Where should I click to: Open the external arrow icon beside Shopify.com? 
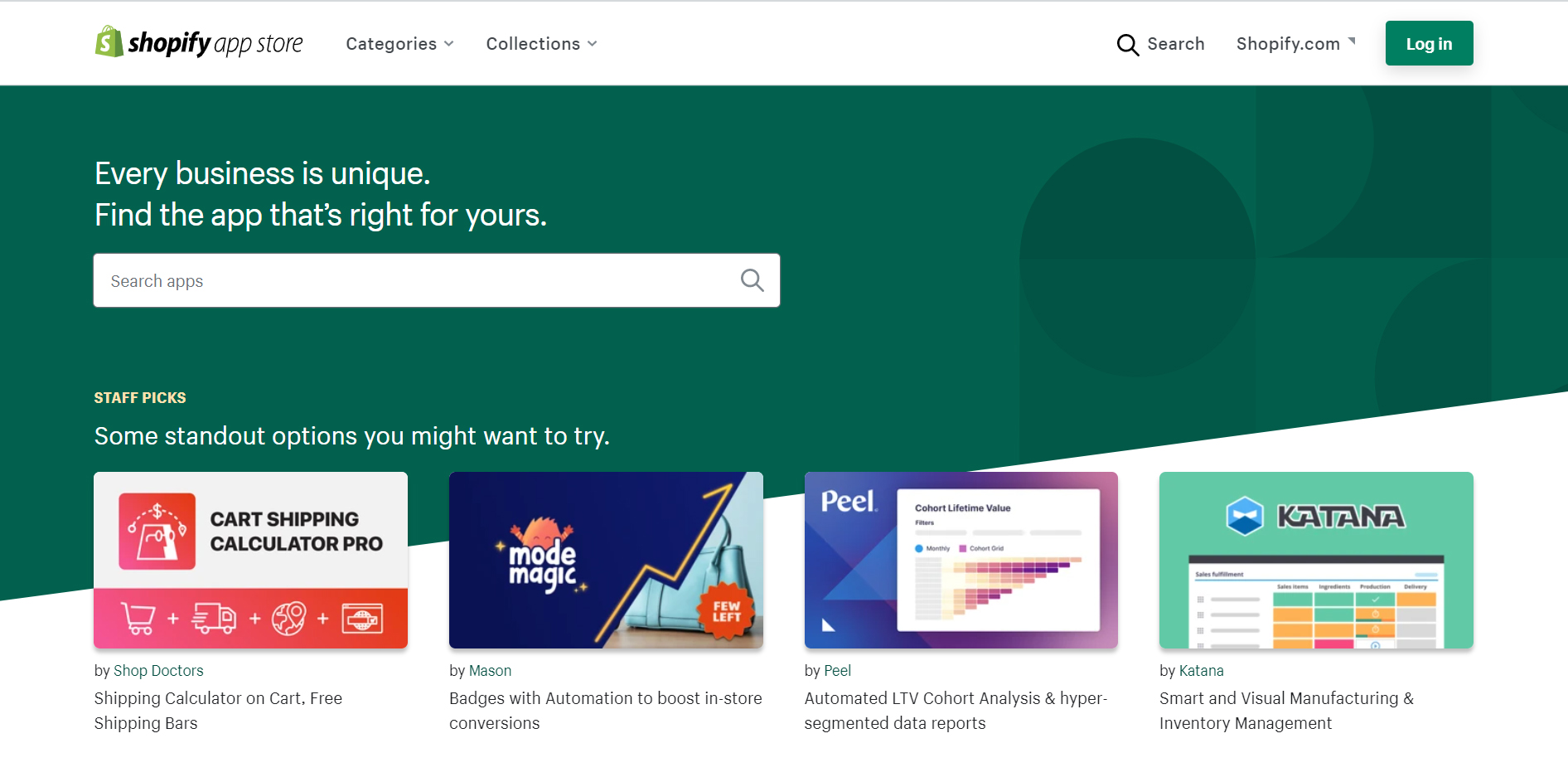point(1352,40)
